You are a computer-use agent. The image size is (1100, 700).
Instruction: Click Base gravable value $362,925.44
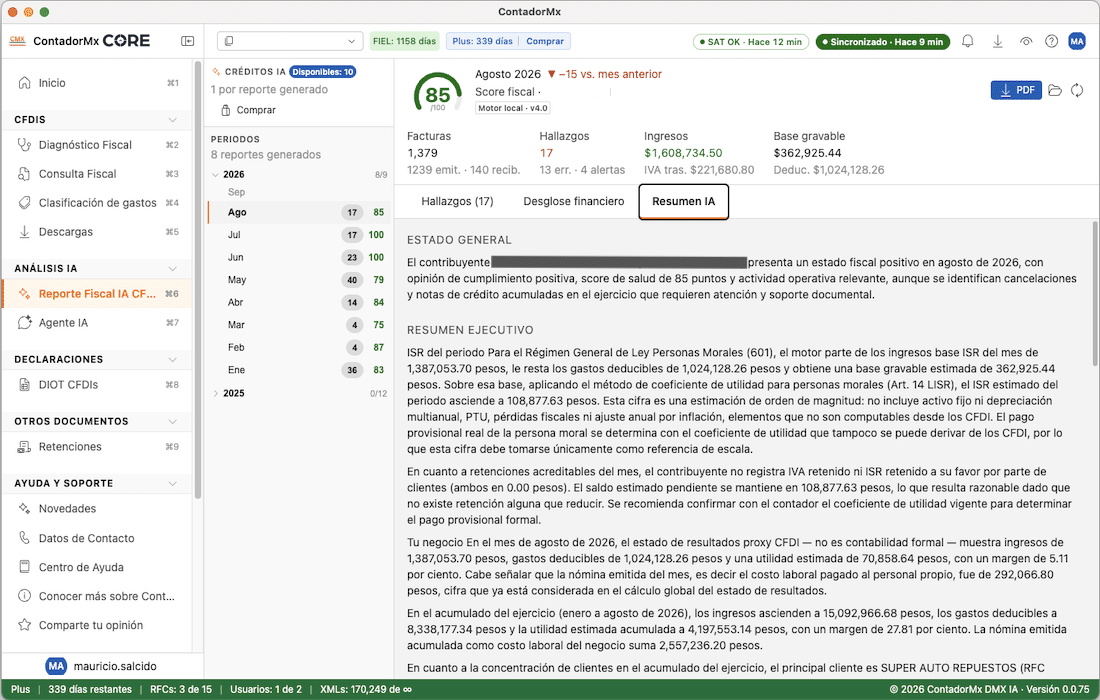click(x=807, y=153)
